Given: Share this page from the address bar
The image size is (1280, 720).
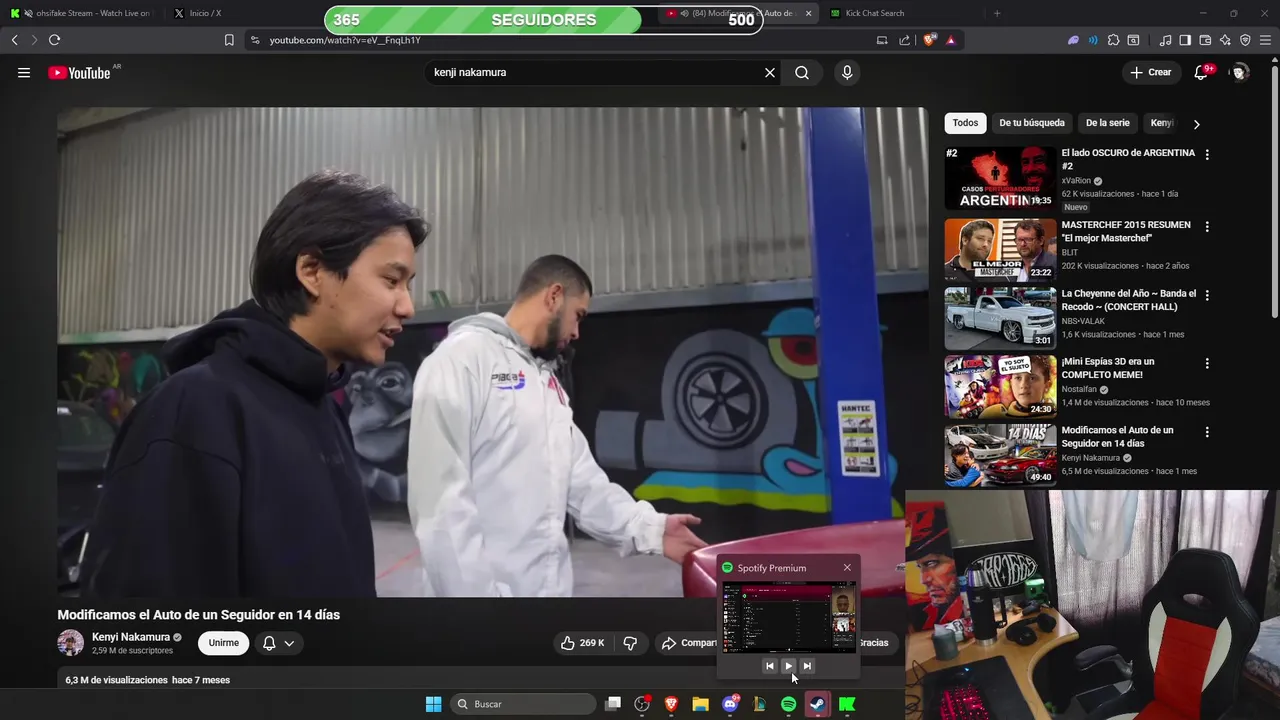Looking at the screenshot, I should [905, 40].
